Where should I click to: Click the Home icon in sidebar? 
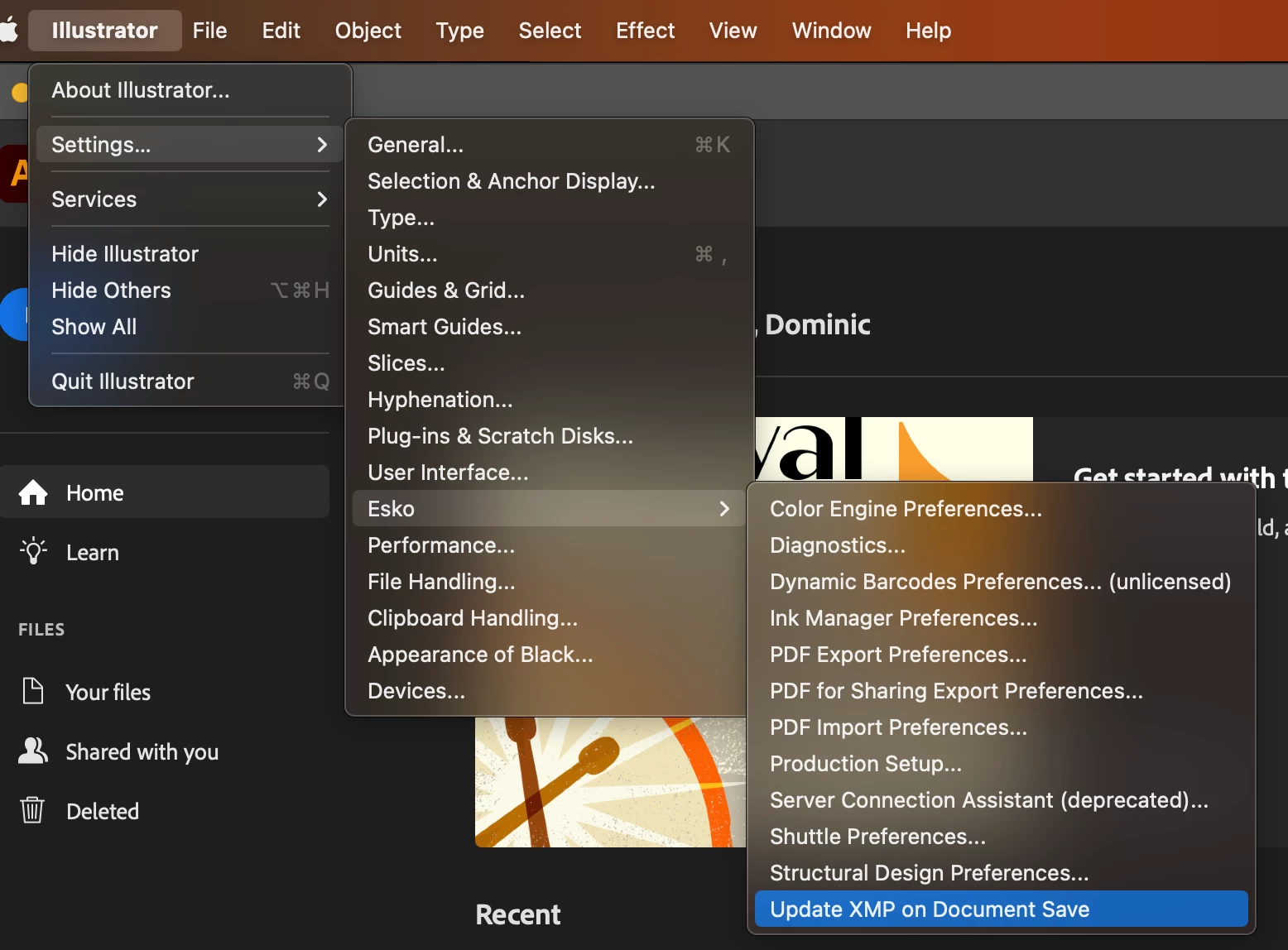tap(33, 493)
